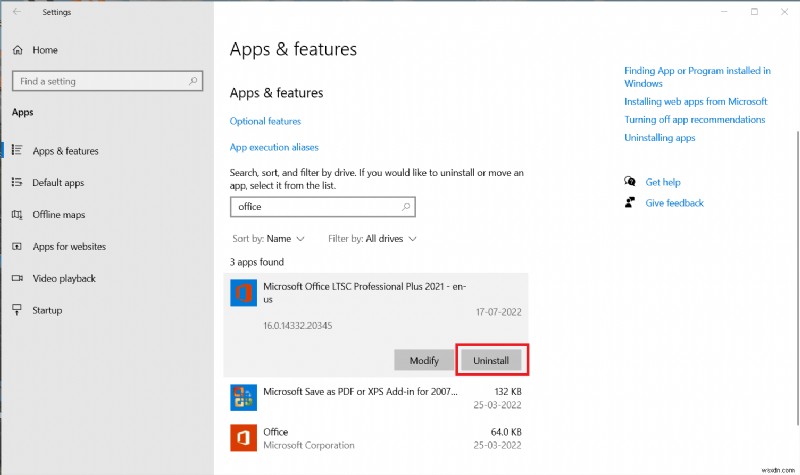This screenshot has width=800, height=475.
Task: Open the Filter by All drives dropdown
Action: coord(372,239)
